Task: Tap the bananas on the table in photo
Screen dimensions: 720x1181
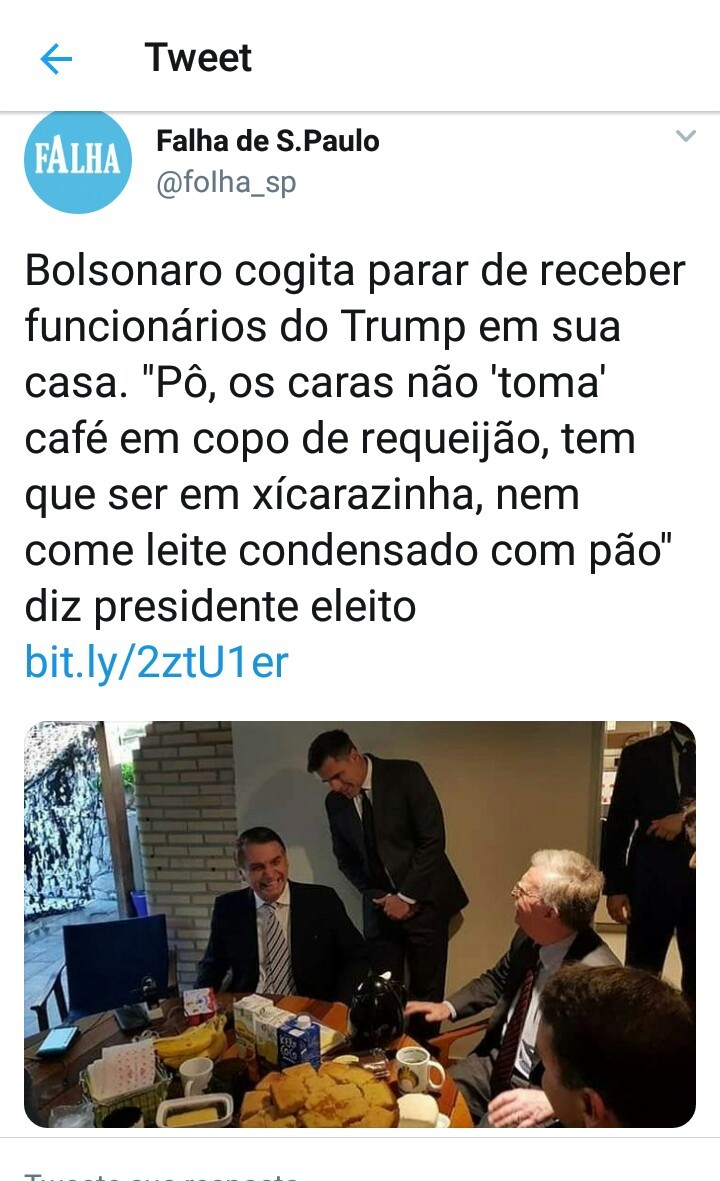Action: 189,1040
